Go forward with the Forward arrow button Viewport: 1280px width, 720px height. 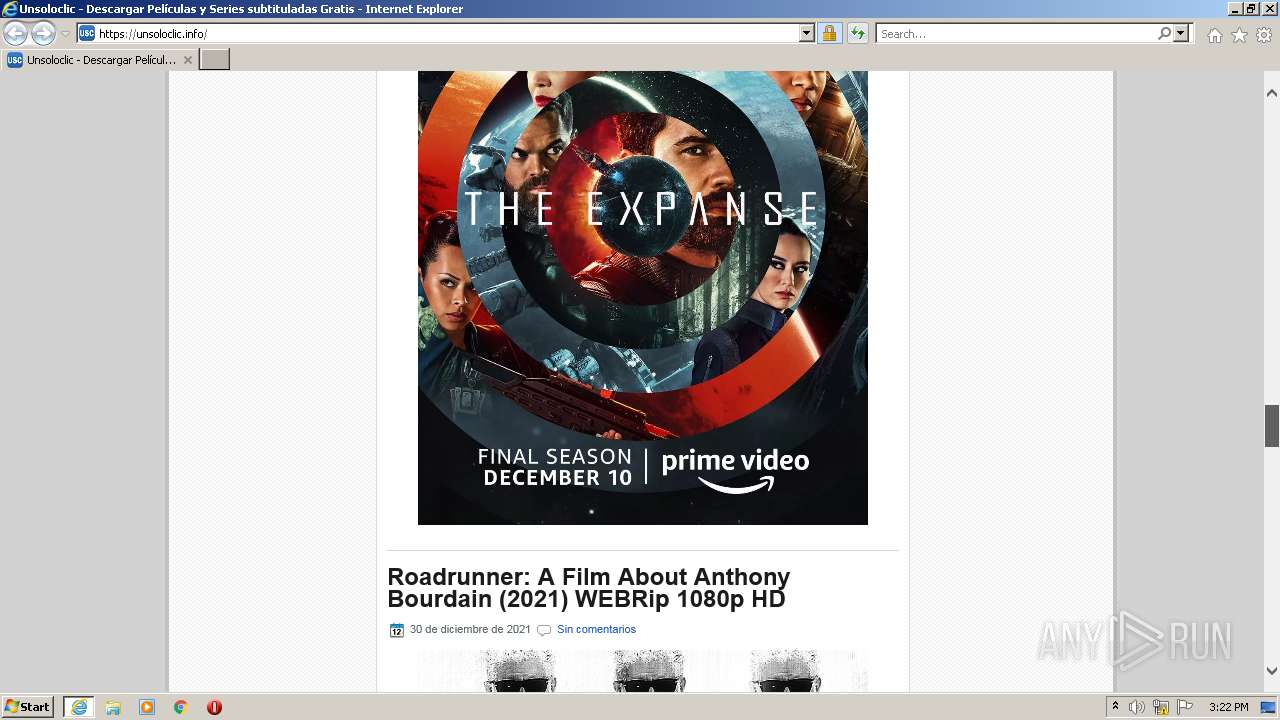pyautogui.click(x=43, y=34)
